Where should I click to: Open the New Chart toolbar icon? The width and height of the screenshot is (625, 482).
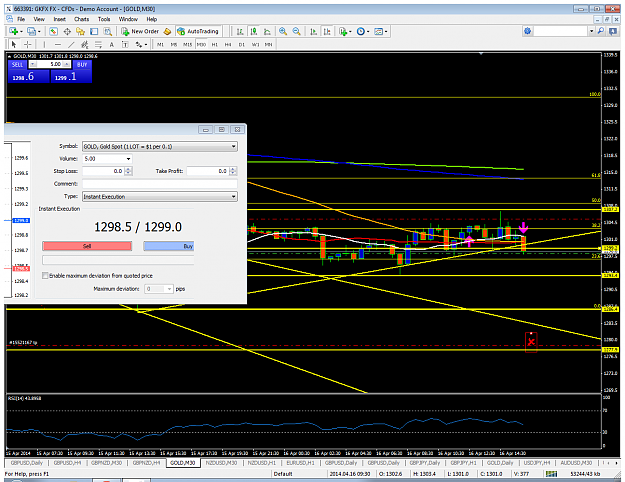[x=14, y=31]
